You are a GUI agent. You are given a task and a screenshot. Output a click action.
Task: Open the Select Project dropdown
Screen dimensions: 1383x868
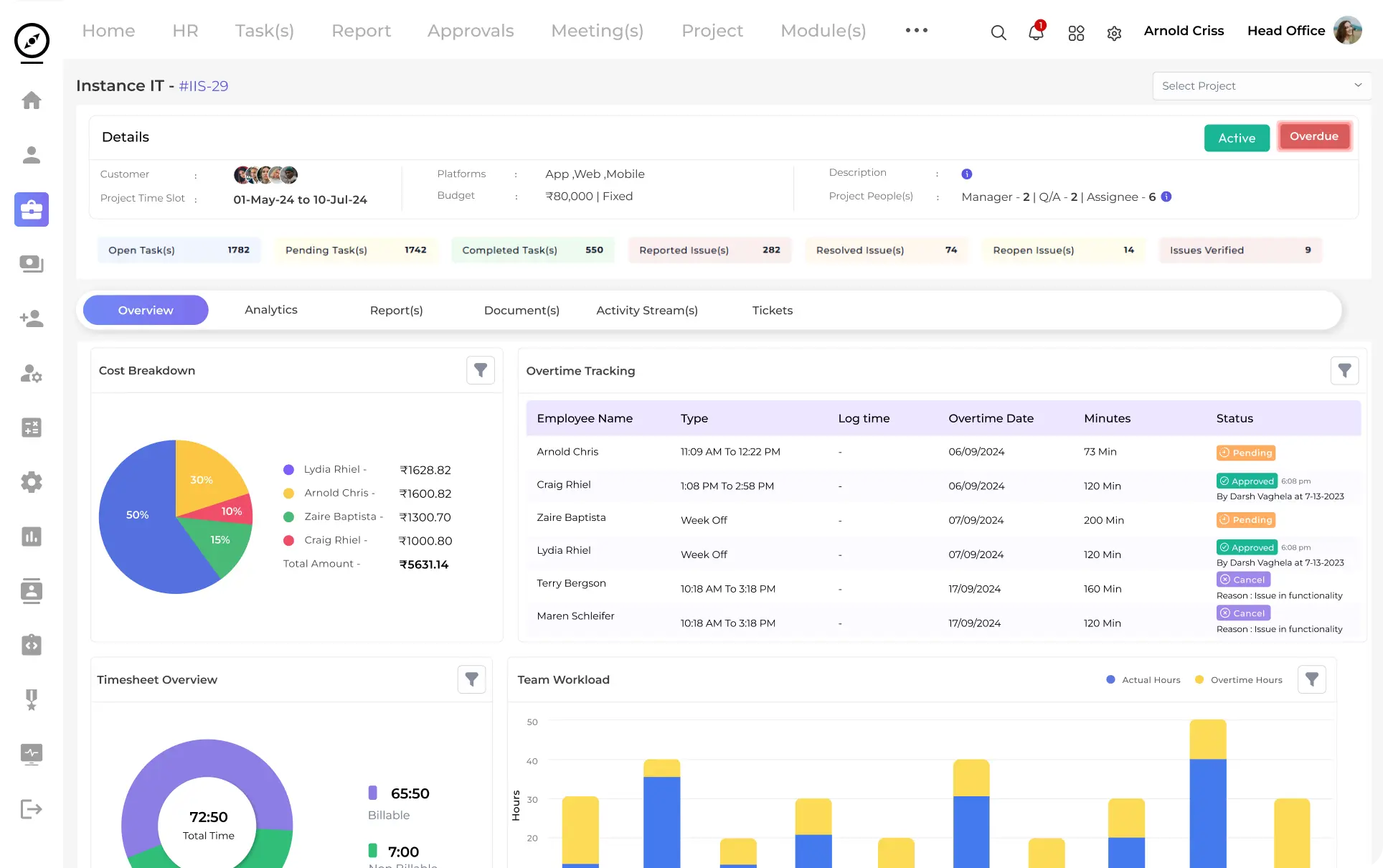pyautogui.click(x=1262, y=86)
